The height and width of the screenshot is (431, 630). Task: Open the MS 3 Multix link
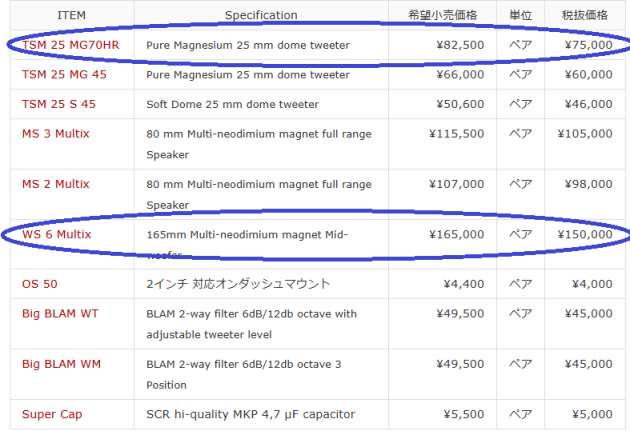pyautogui.click(x=56, y=134)
